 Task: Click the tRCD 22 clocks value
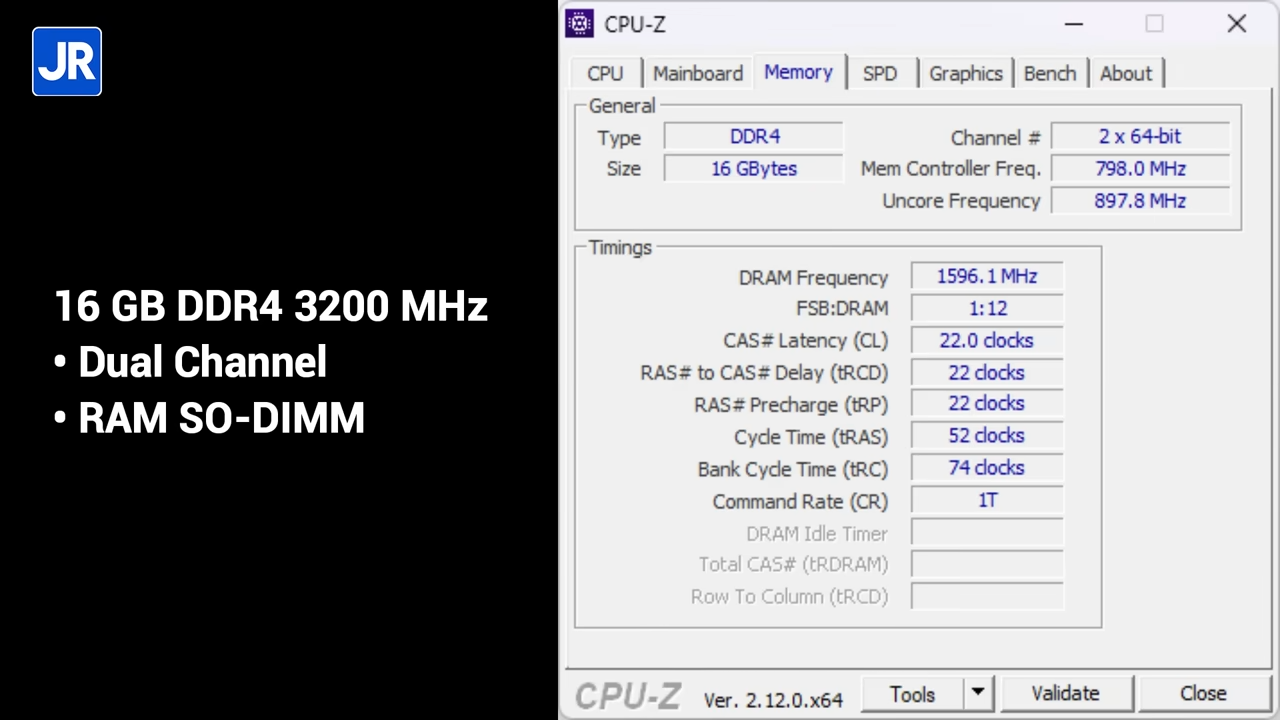pos(987,373)
